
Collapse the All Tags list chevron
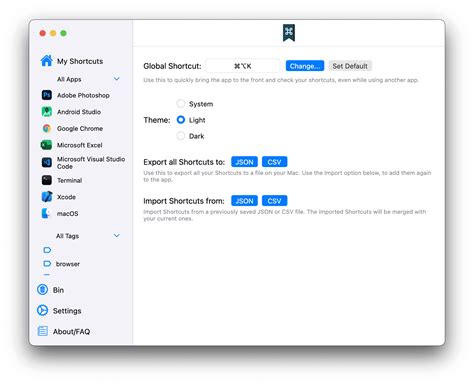117,236
